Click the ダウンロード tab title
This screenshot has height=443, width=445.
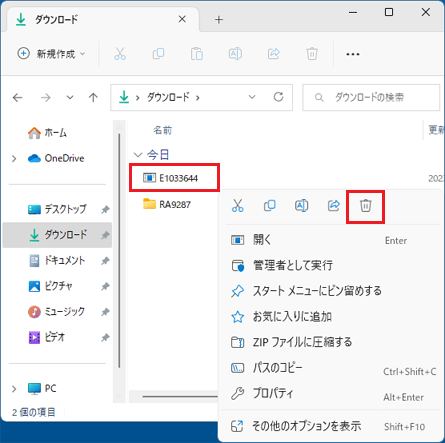(57, 20)
